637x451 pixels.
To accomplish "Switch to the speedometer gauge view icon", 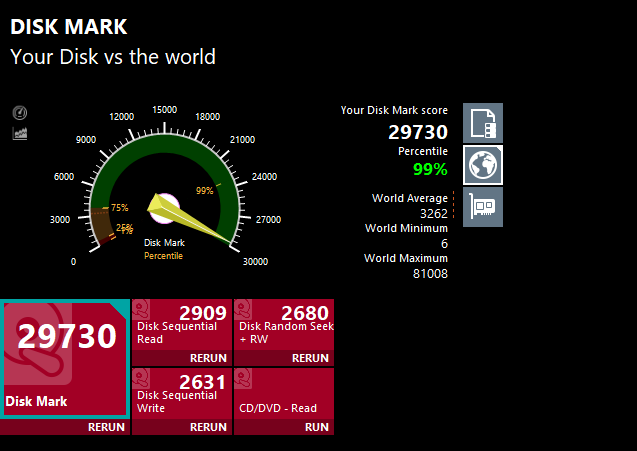I will tap(20, 113).
